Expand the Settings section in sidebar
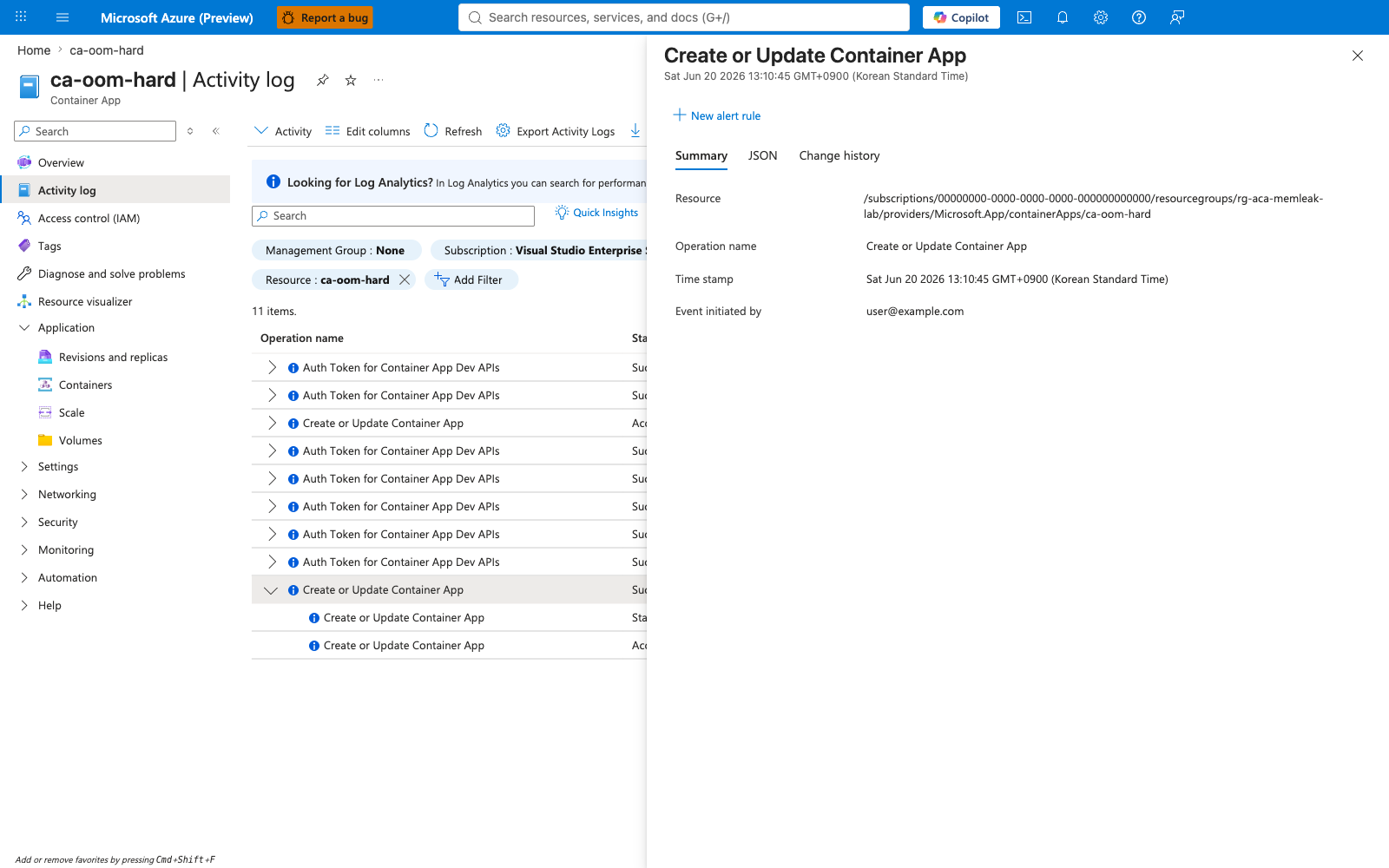The height and width of the screenshot is (868, 1389). click(x=24, y=467)
